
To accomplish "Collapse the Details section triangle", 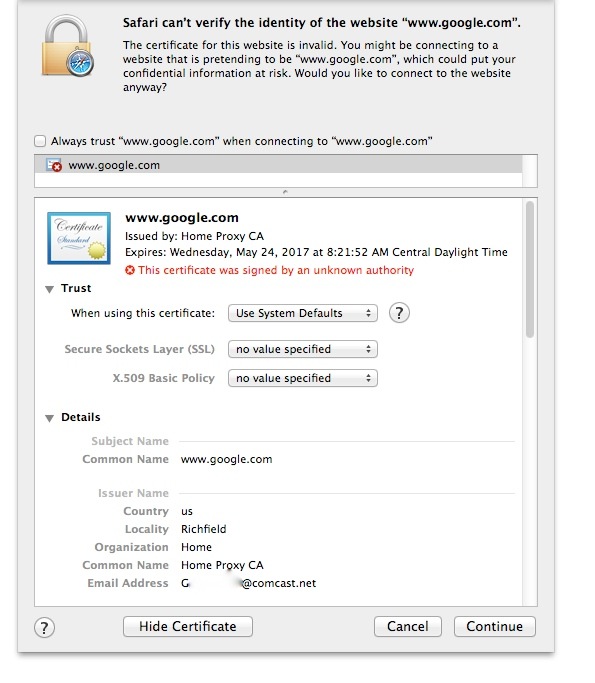I will [x=50, y=418].
